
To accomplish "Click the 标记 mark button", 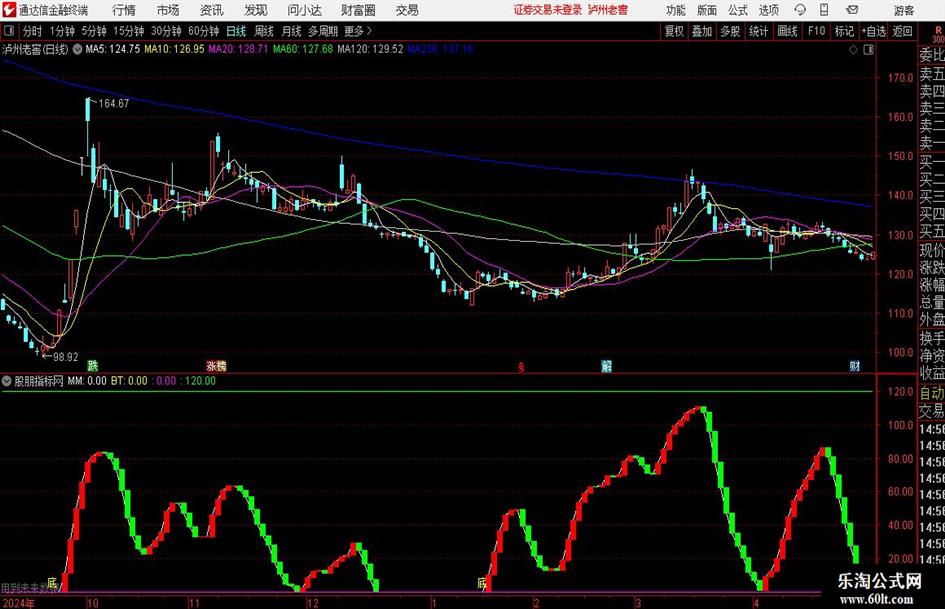I will (844, 31).
